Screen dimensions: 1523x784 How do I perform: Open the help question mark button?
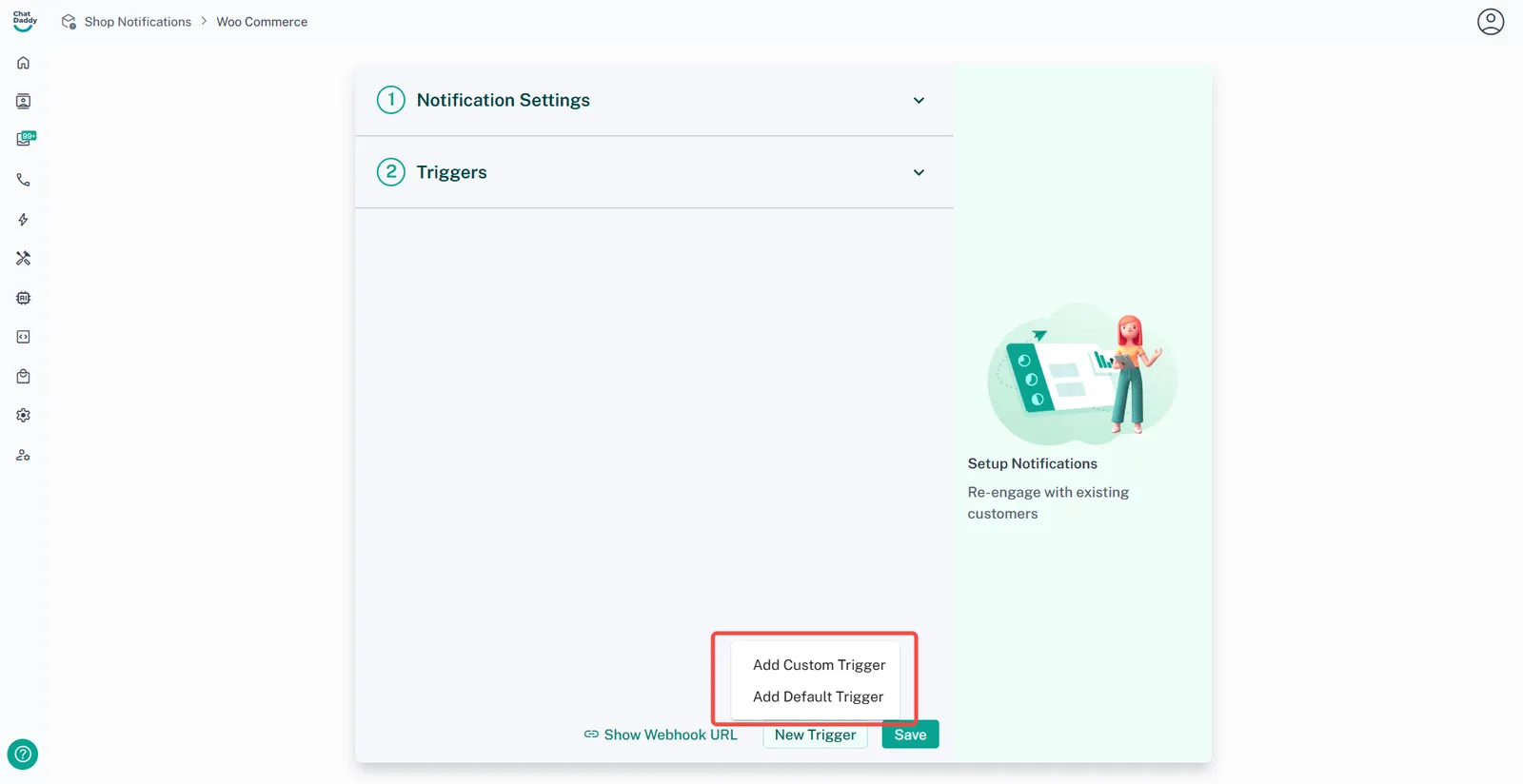click(x=23, y=755)
